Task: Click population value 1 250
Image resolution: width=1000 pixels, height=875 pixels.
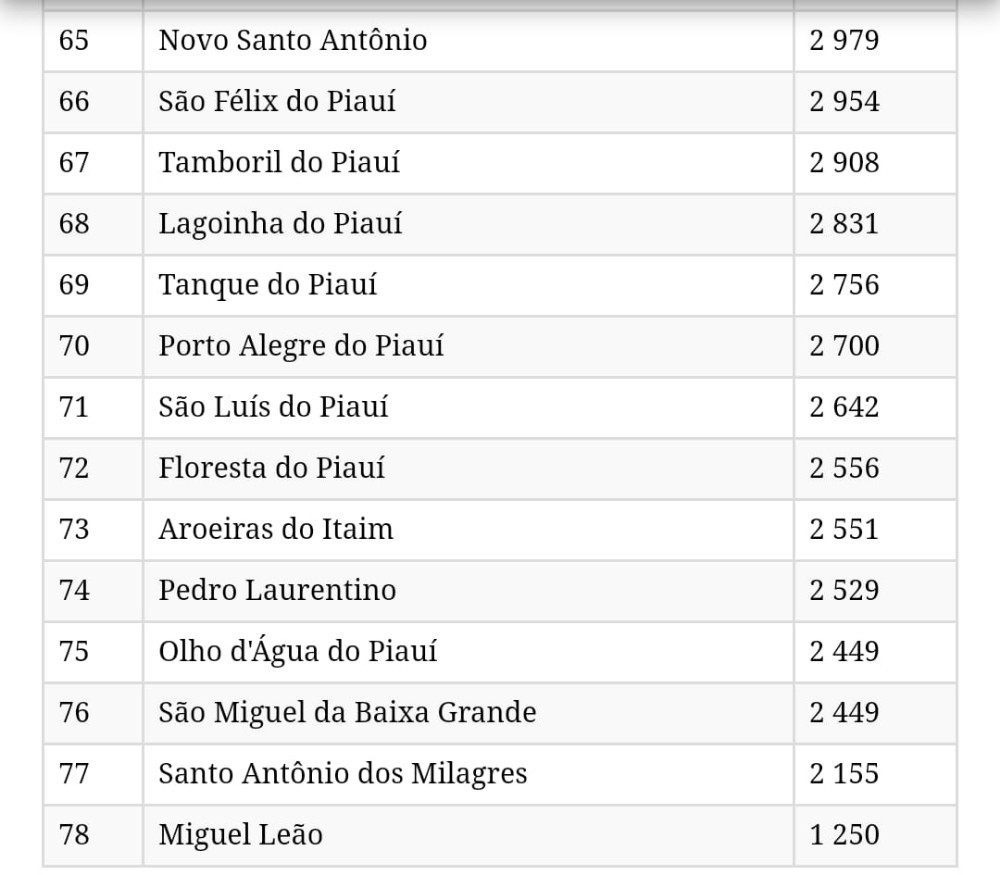Action: pos(844,835)
